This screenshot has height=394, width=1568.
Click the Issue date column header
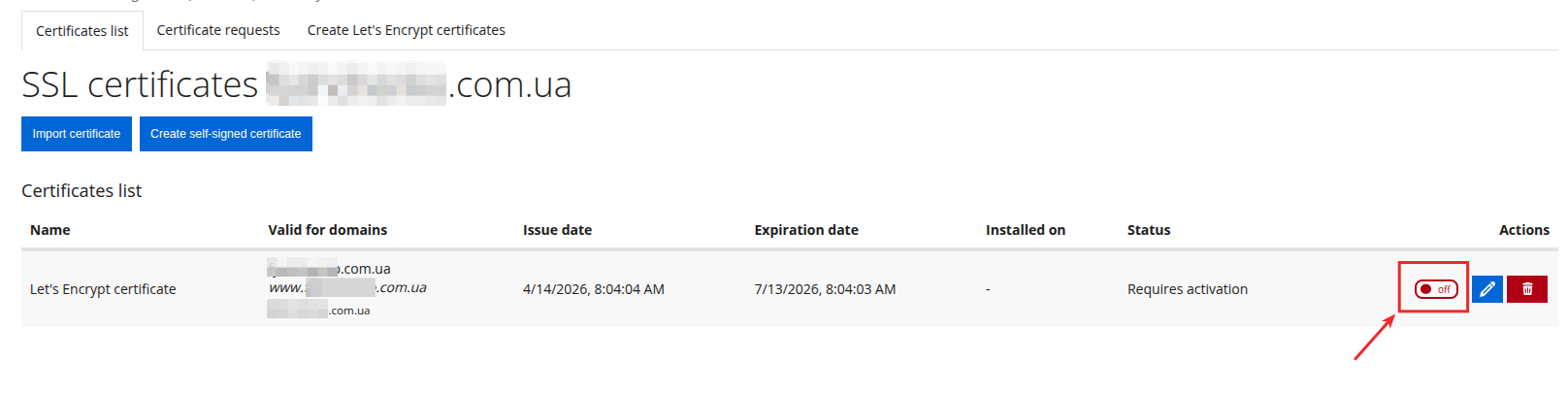pyautogui.click(x=557, y=230)
